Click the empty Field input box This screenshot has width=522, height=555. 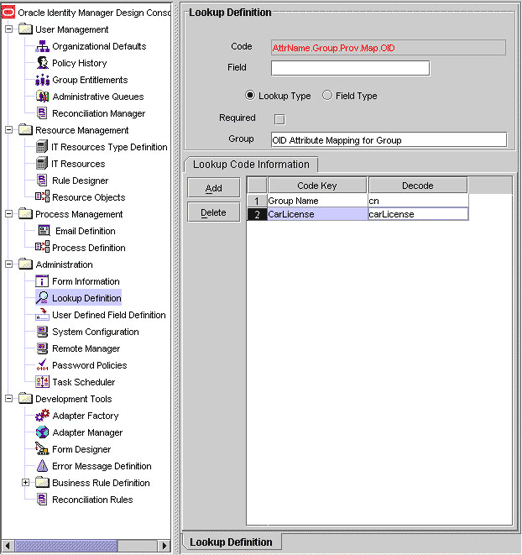point(350,68)
